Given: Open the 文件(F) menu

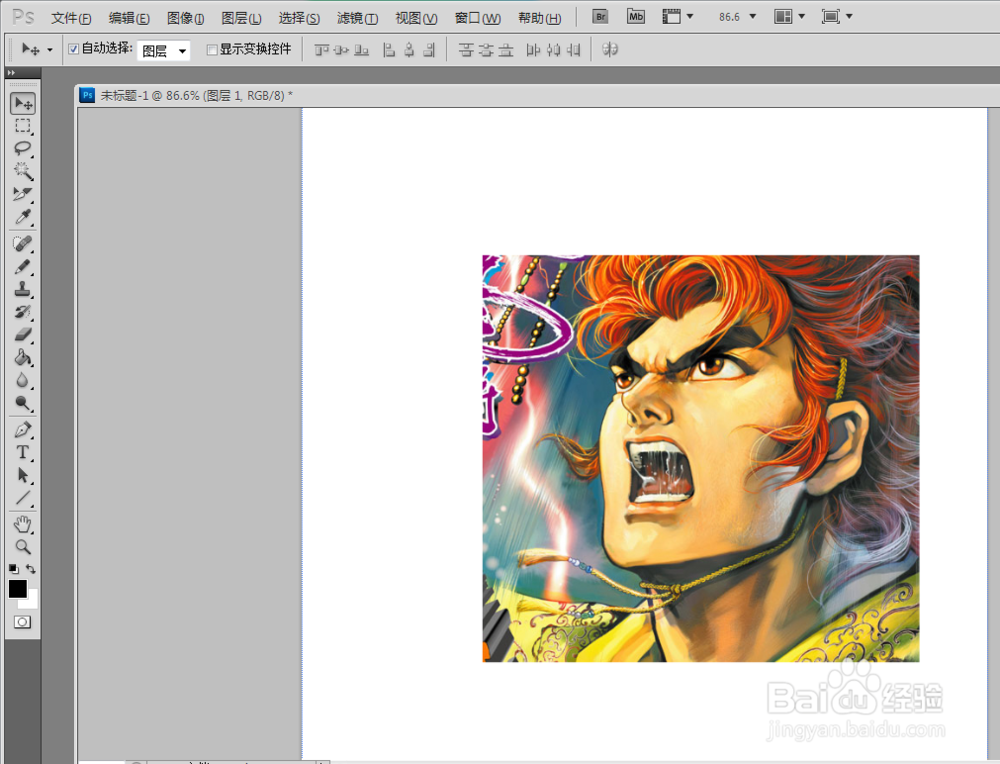Looking at the screenshot, I should click(71, 18).
